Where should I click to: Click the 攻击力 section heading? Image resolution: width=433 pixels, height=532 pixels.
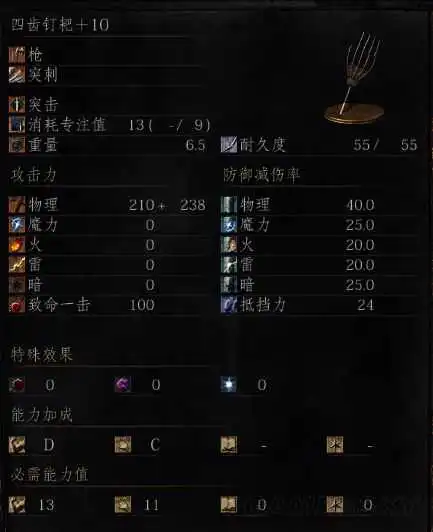pos(33,175)
